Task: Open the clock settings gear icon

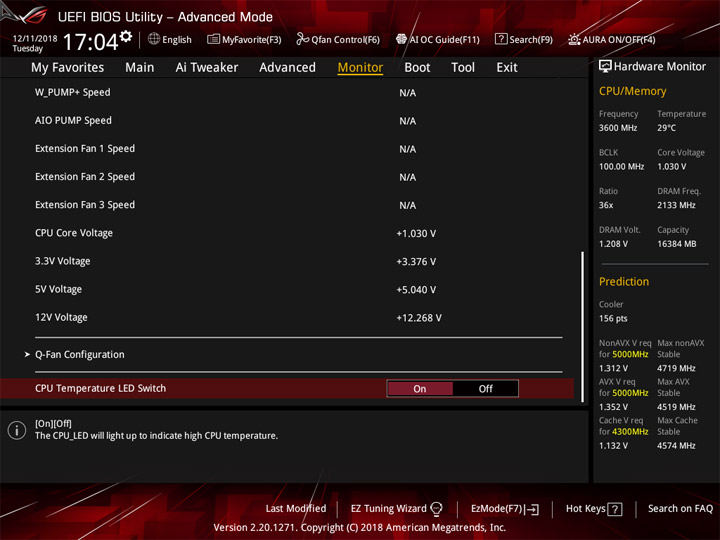Action: tap(126, 36)
